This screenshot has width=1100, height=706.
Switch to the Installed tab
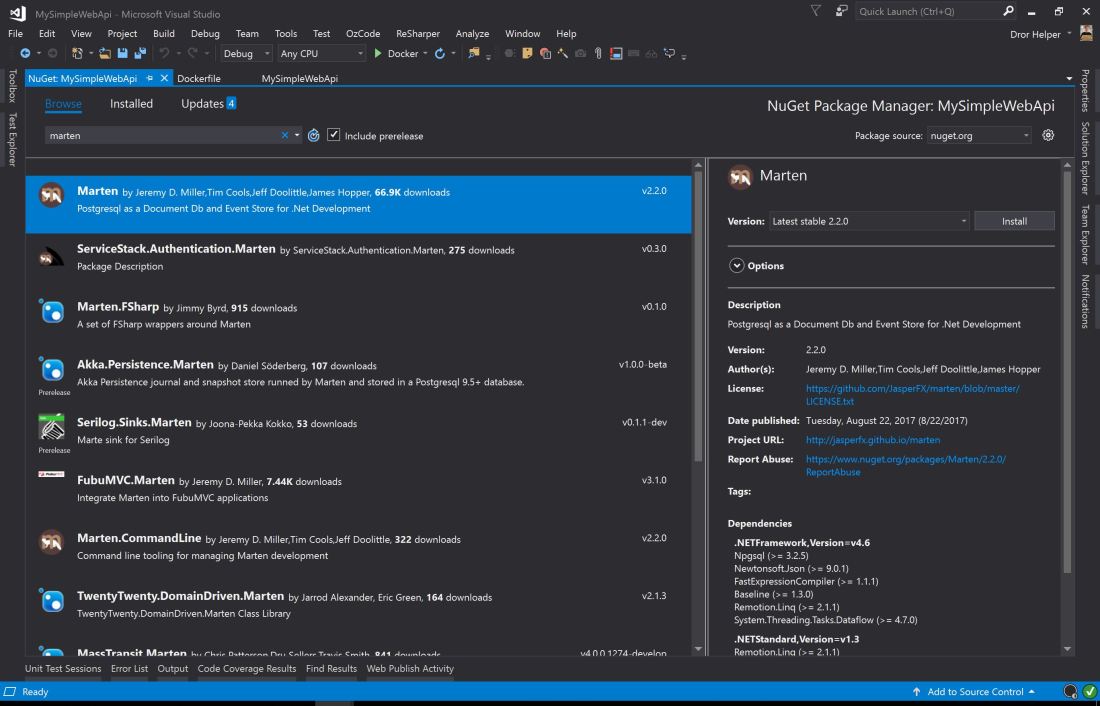tap(131, 104)
